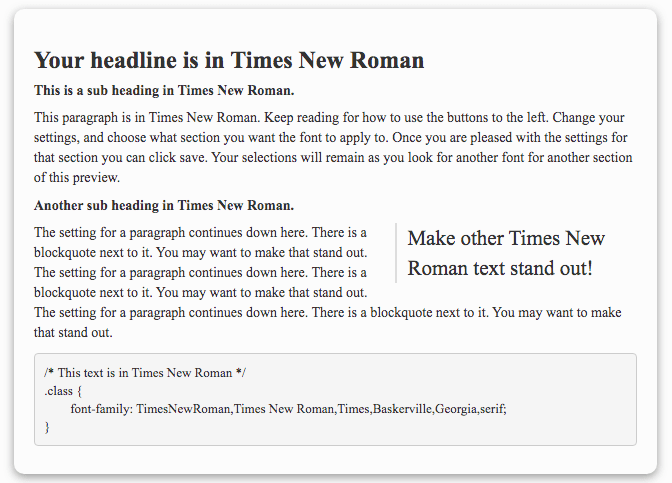Click the text line "of this preview."
The image size is (672, 483).
(x=77, y=177)
